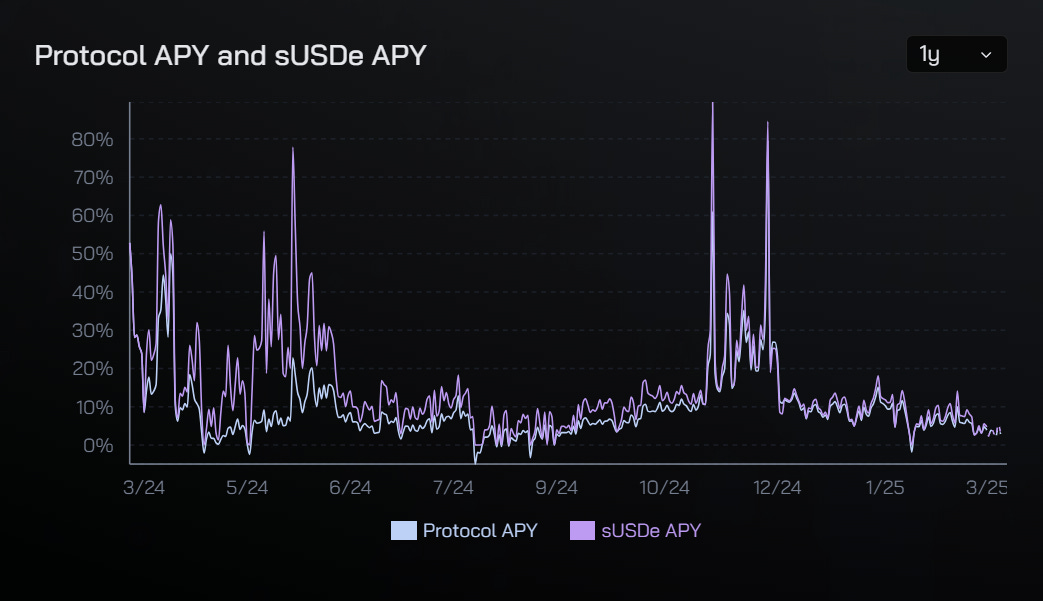
Task: Click the 10/24 x-axis date label
Action: [665, 487]
